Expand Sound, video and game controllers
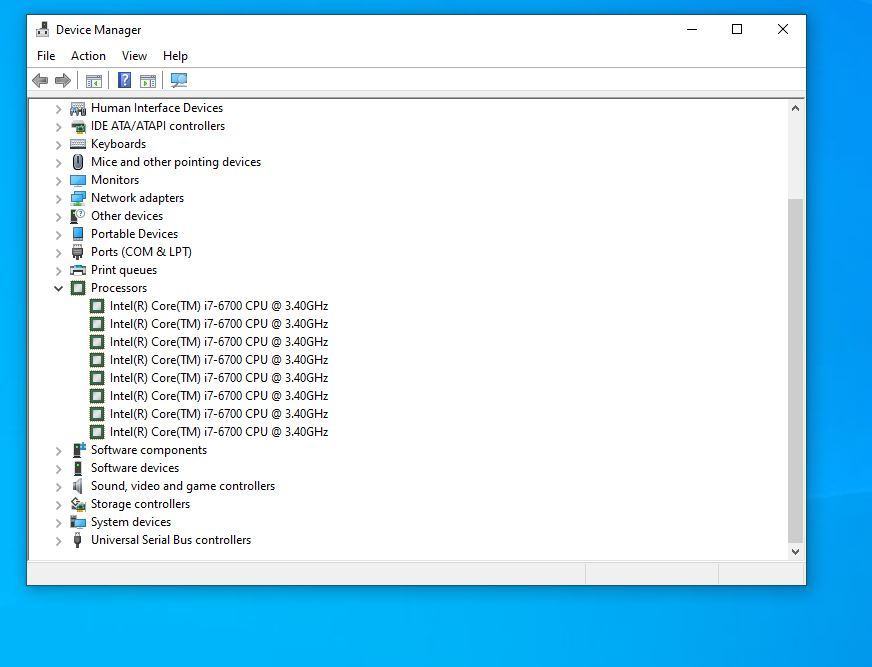Screen dimensions: 872x667 coord(58,487)
